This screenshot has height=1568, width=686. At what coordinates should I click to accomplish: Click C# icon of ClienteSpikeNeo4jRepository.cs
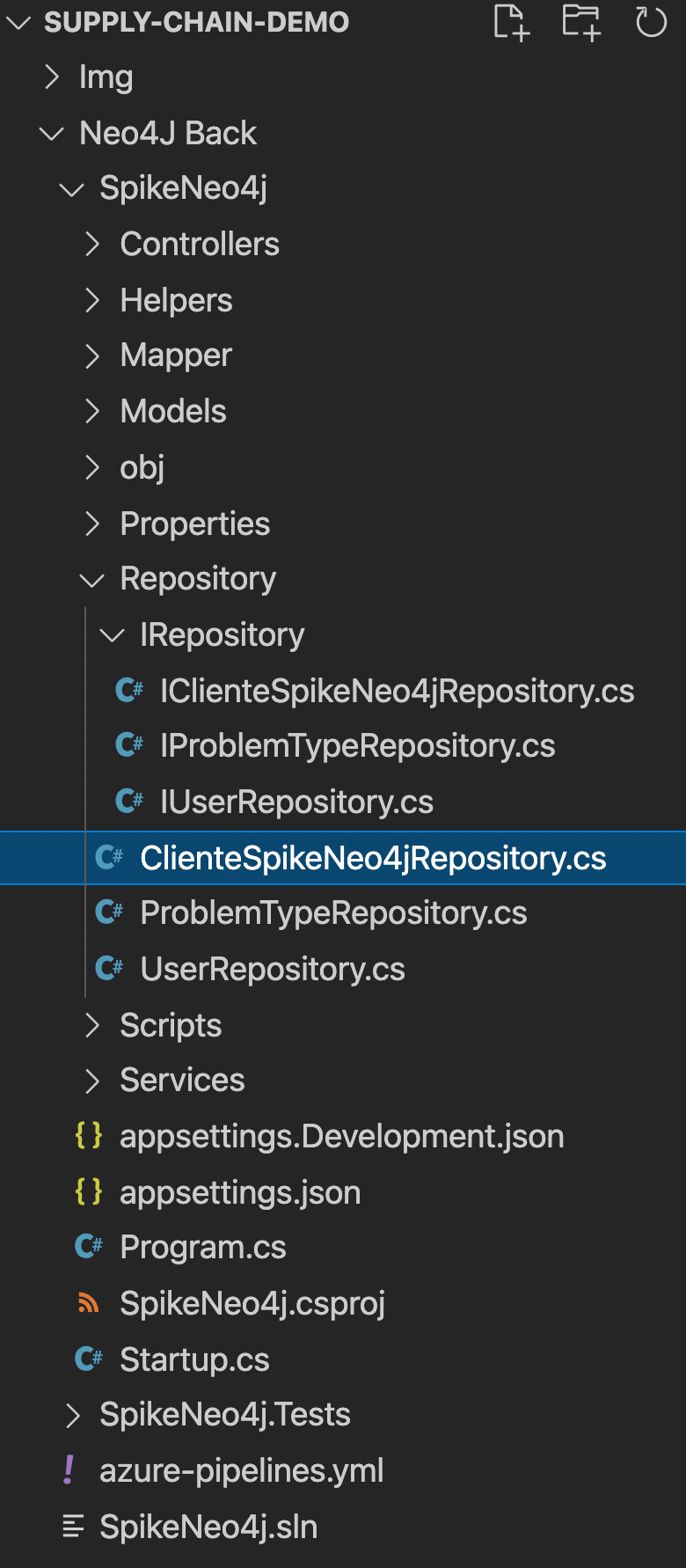[109, 858]
